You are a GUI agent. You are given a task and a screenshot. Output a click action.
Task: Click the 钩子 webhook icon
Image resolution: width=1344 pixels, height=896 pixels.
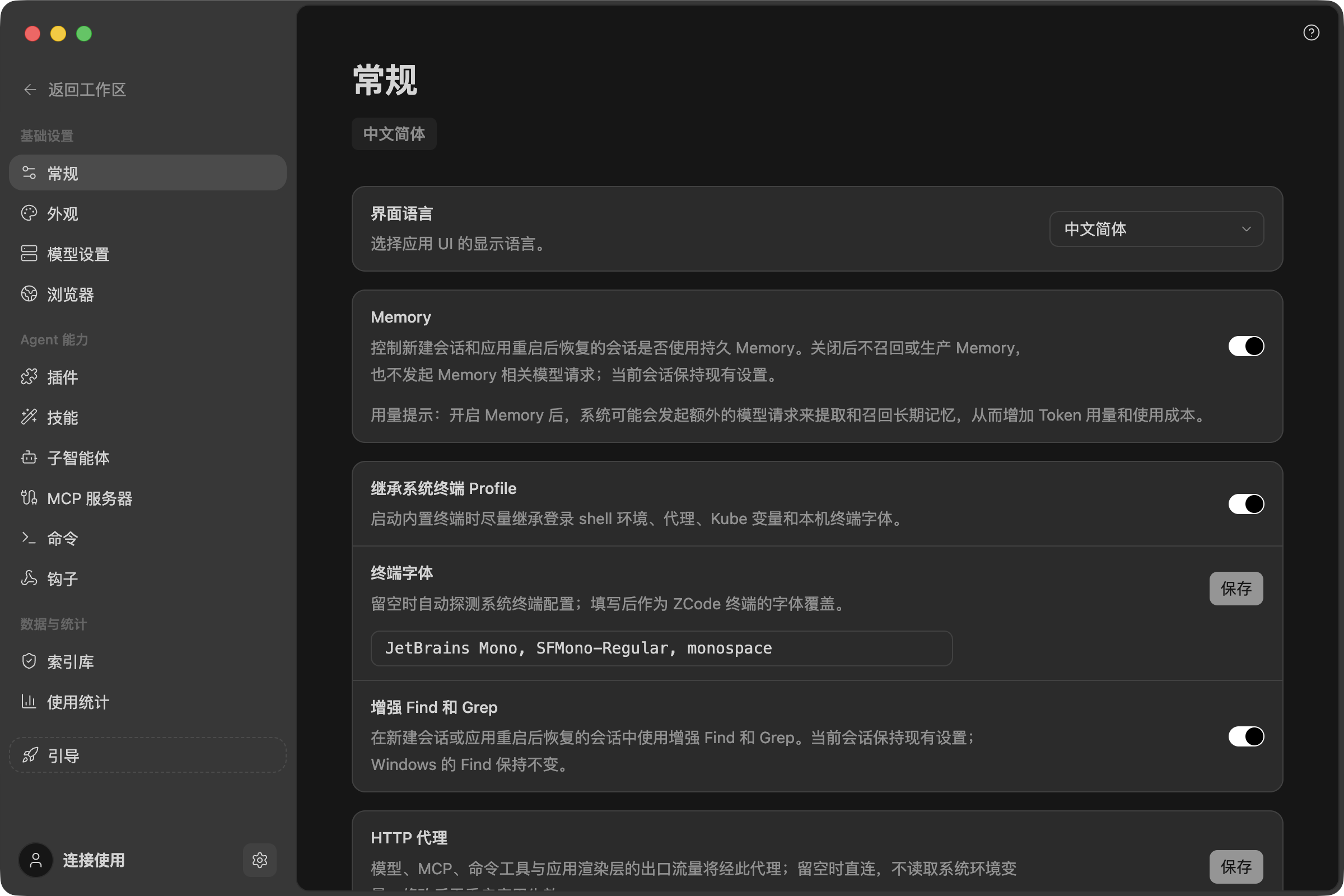point(29,578)
